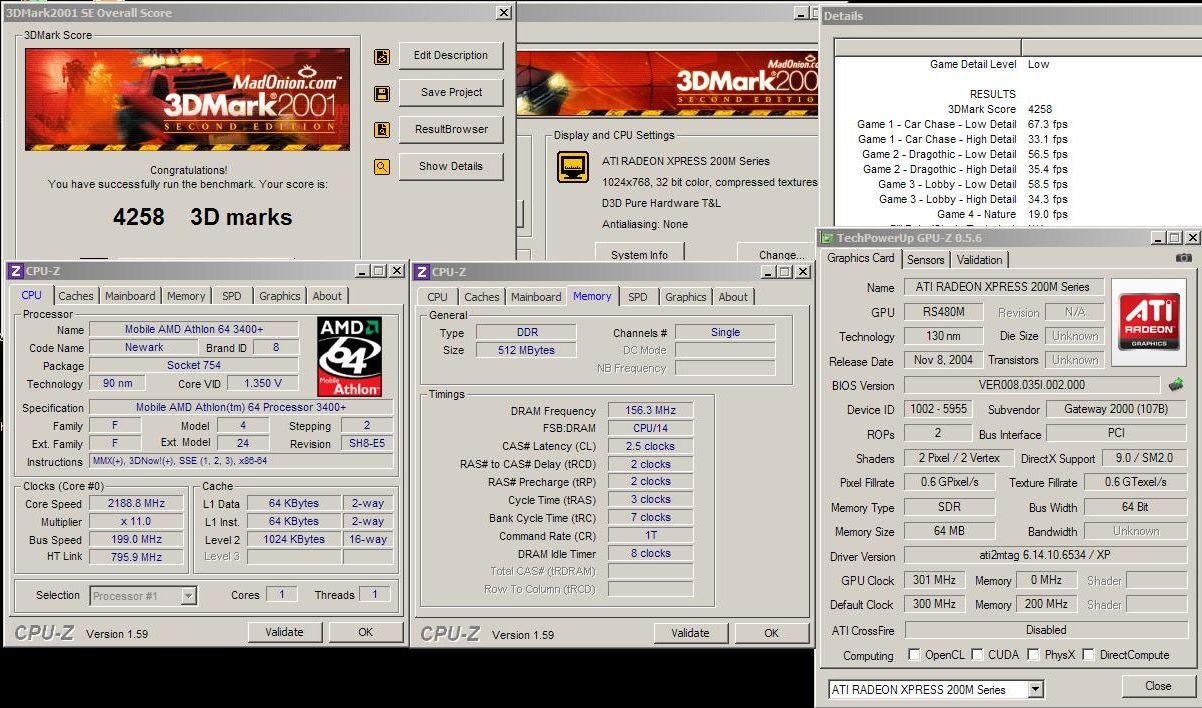Switch to the Graphics tab in left CPU-Z window
This screenshot has width=1202, height=708.
pos(279,296)
